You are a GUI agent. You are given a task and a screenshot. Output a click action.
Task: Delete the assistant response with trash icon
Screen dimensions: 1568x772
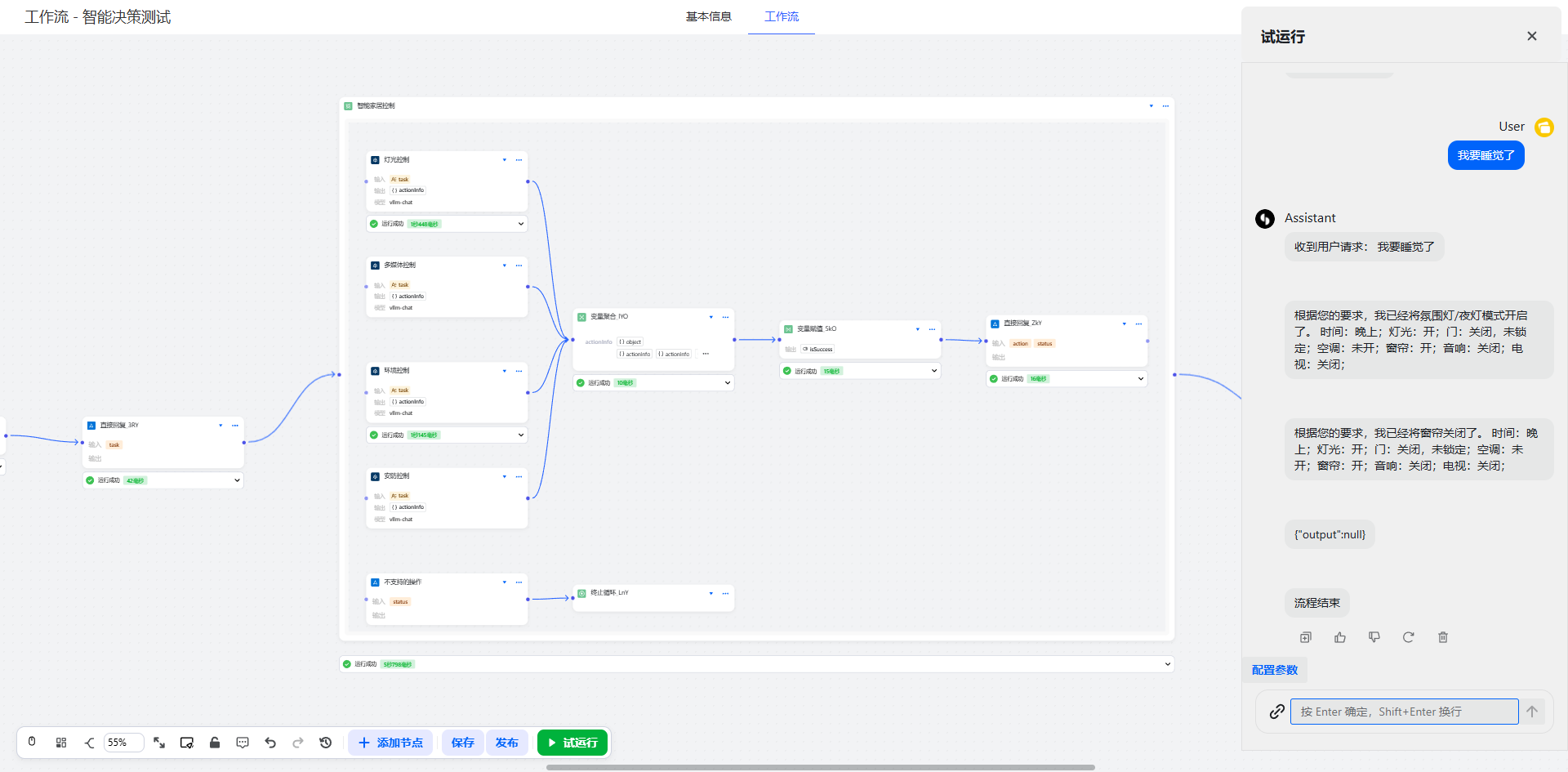[1443, 637]
